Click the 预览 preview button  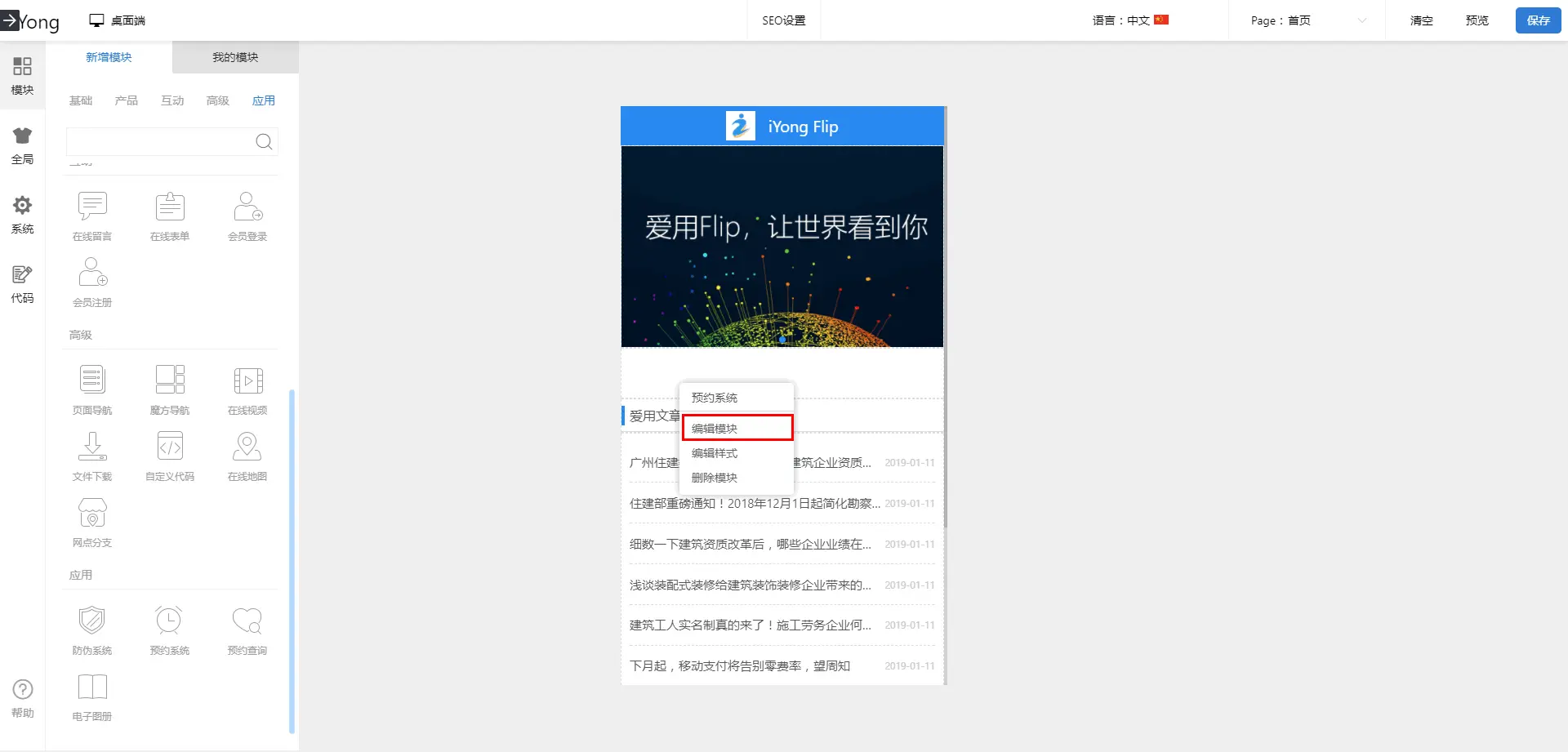(x=1477, y=20)
